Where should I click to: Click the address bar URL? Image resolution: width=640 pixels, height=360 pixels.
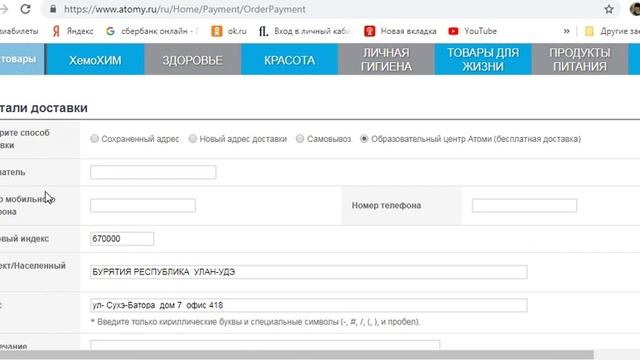[x=185, y=9]
